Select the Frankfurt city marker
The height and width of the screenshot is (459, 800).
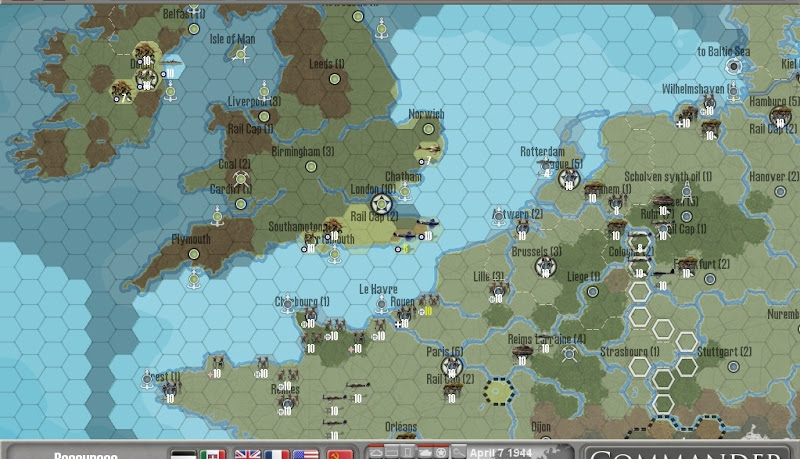710,278
